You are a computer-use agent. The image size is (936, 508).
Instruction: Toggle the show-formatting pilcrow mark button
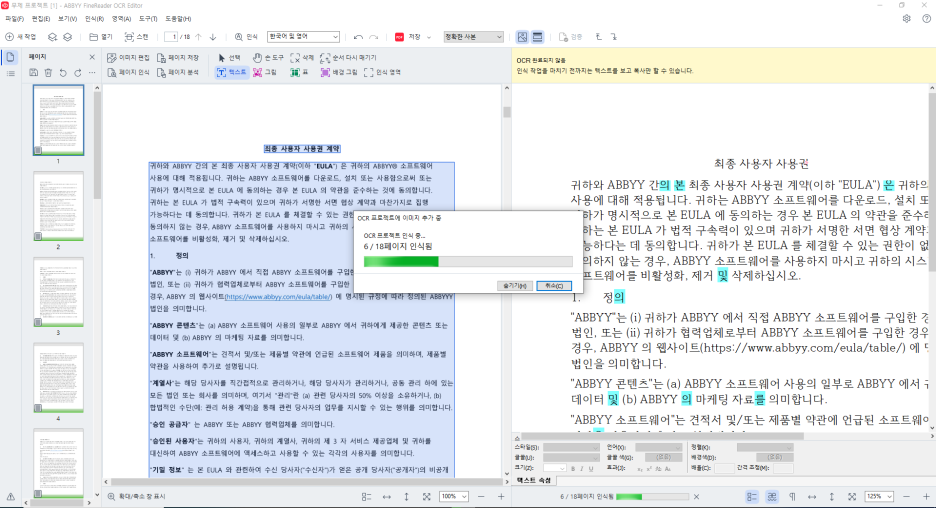pyautogui.click(x=792, y=497)
